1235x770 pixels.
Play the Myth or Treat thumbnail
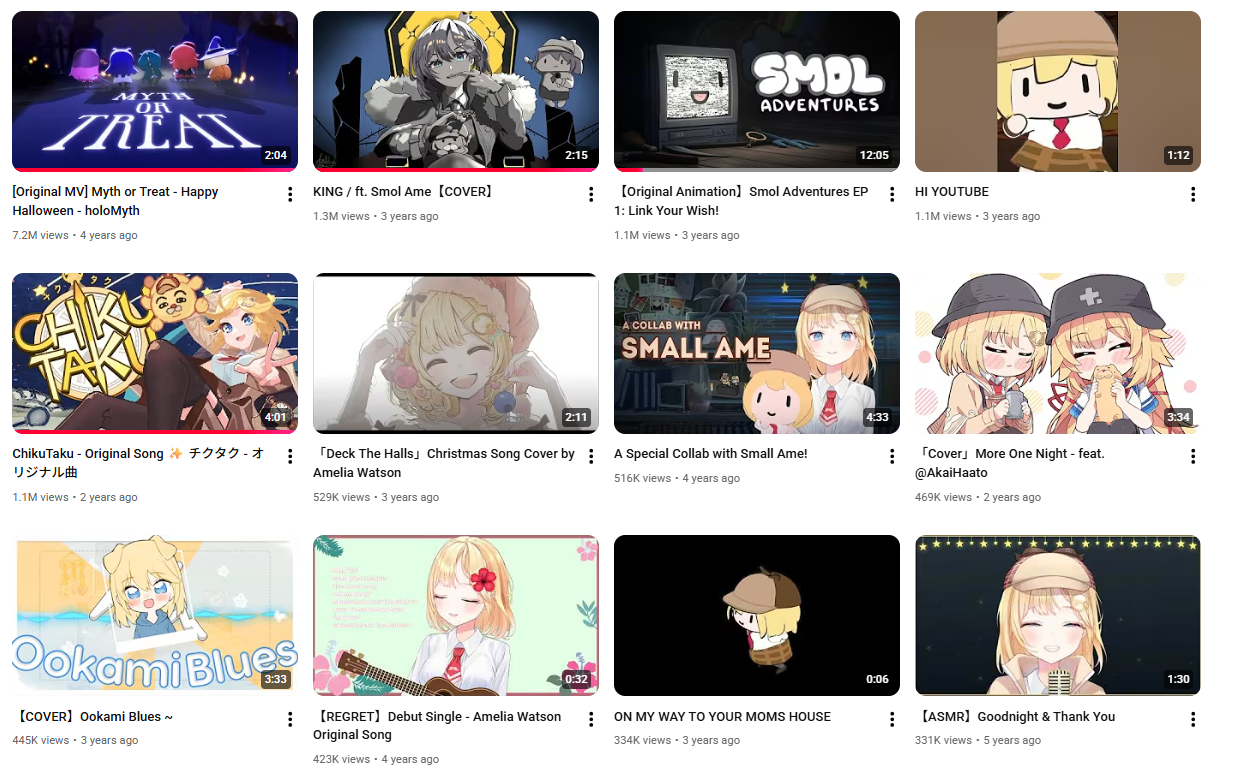point(155,91)
